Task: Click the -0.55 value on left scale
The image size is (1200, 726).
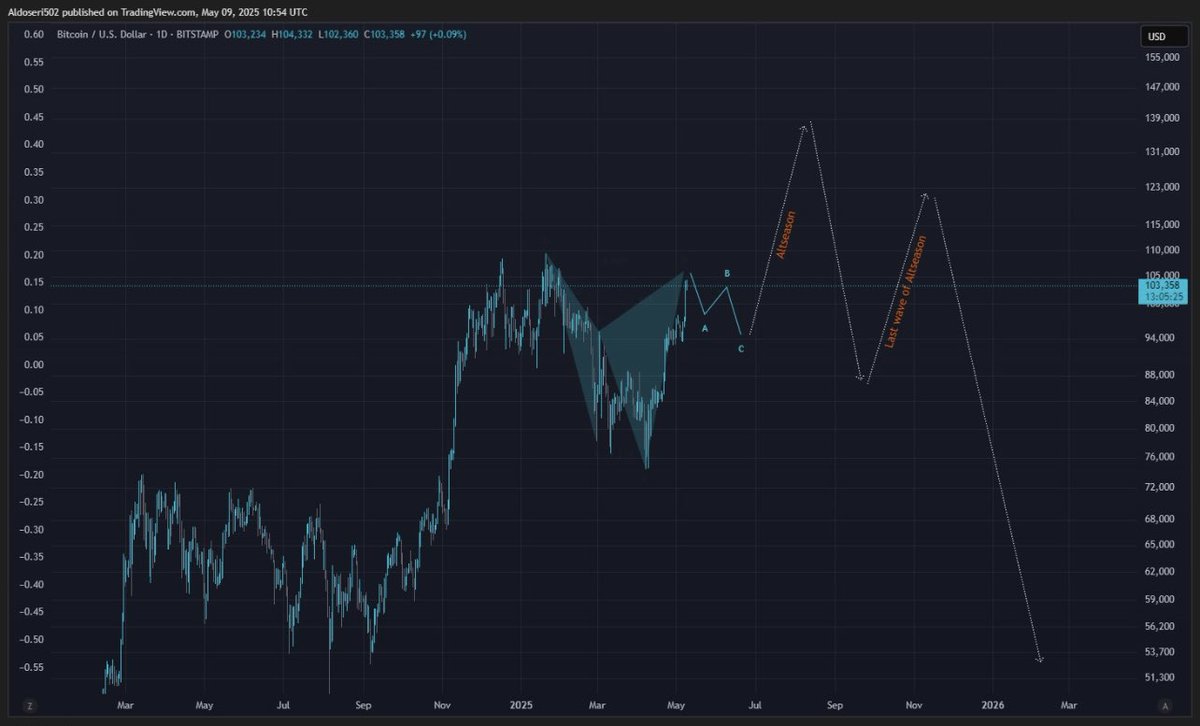Action: (33, 667)
